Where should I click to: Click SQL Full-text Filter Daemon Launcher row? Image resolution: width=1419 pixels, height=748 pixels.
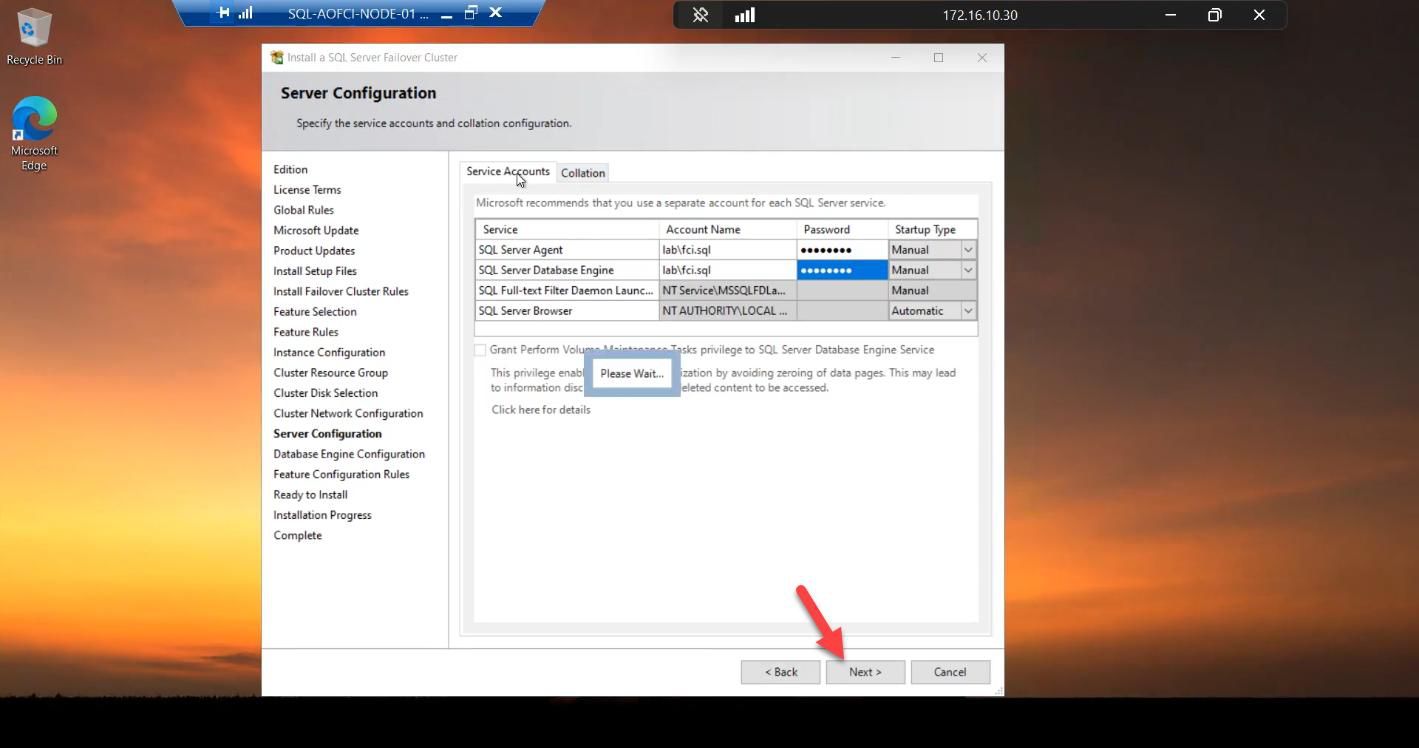point(567,290)
